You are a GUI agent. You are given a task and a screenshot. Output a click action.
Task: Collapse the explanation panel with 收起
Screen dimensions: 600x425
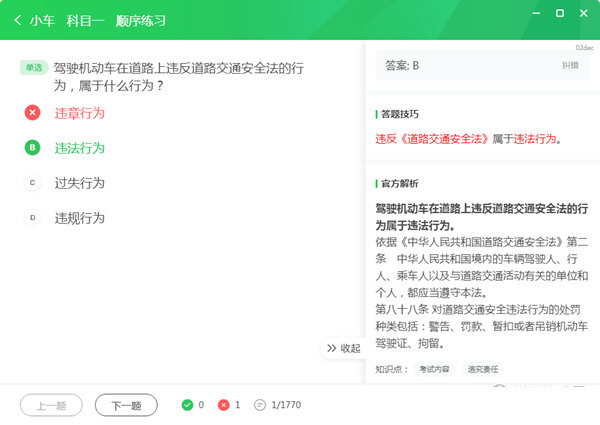(x=343, y=348)
